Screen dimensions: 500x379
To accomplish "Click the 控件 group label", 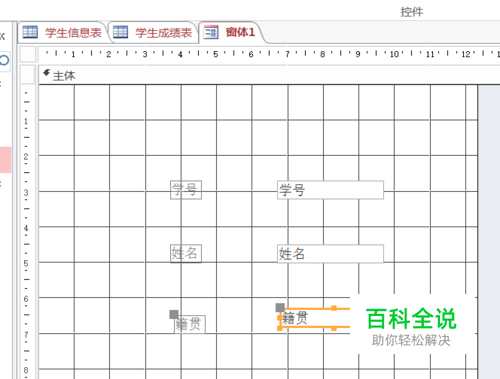I will pyautogui.click(x=412, y=12).
